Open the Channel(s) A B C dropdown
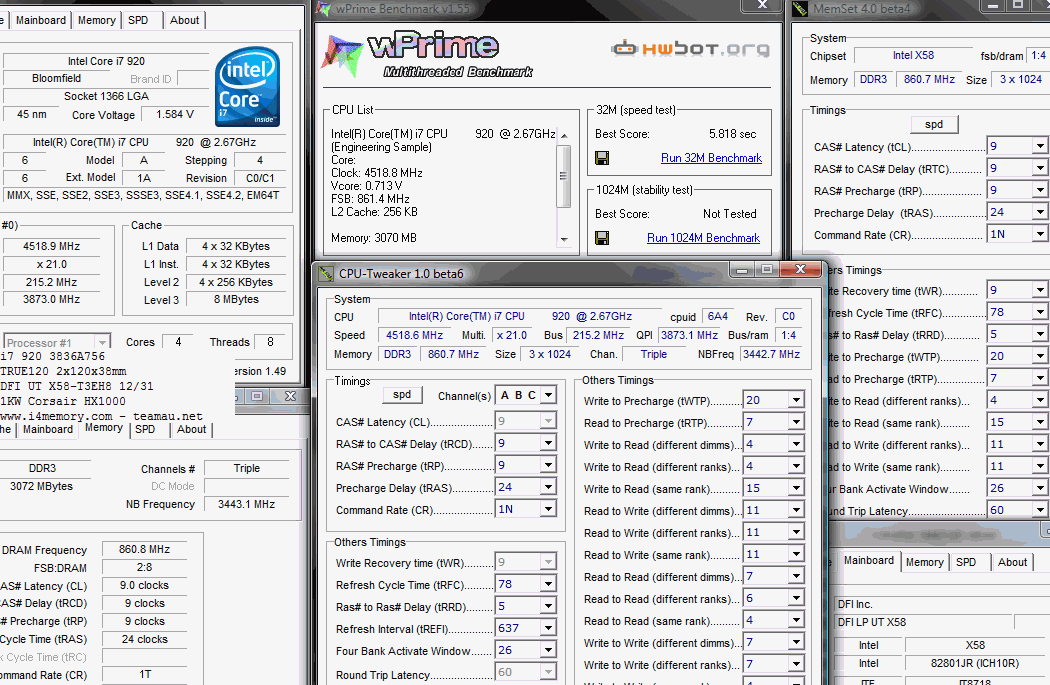This screenshot has height=685, width=1050. (548, 395)
